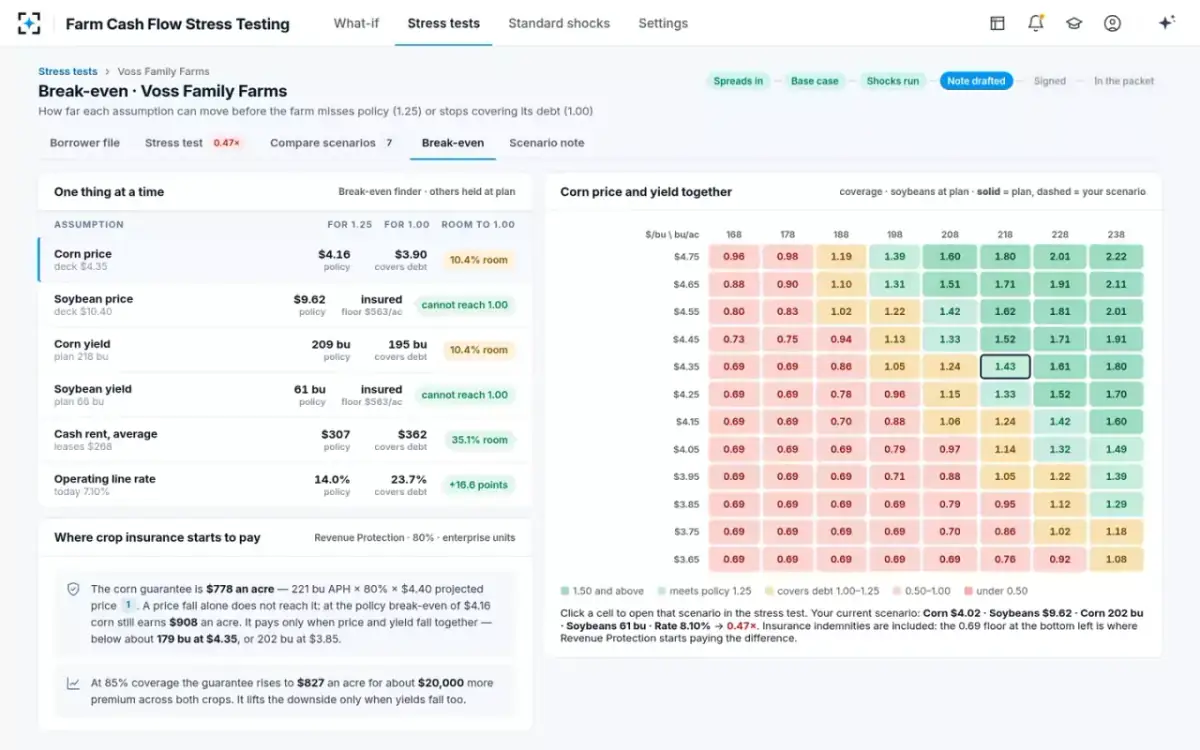
Task: Open the Borrower file sub-tab
Action: (85, 143)
